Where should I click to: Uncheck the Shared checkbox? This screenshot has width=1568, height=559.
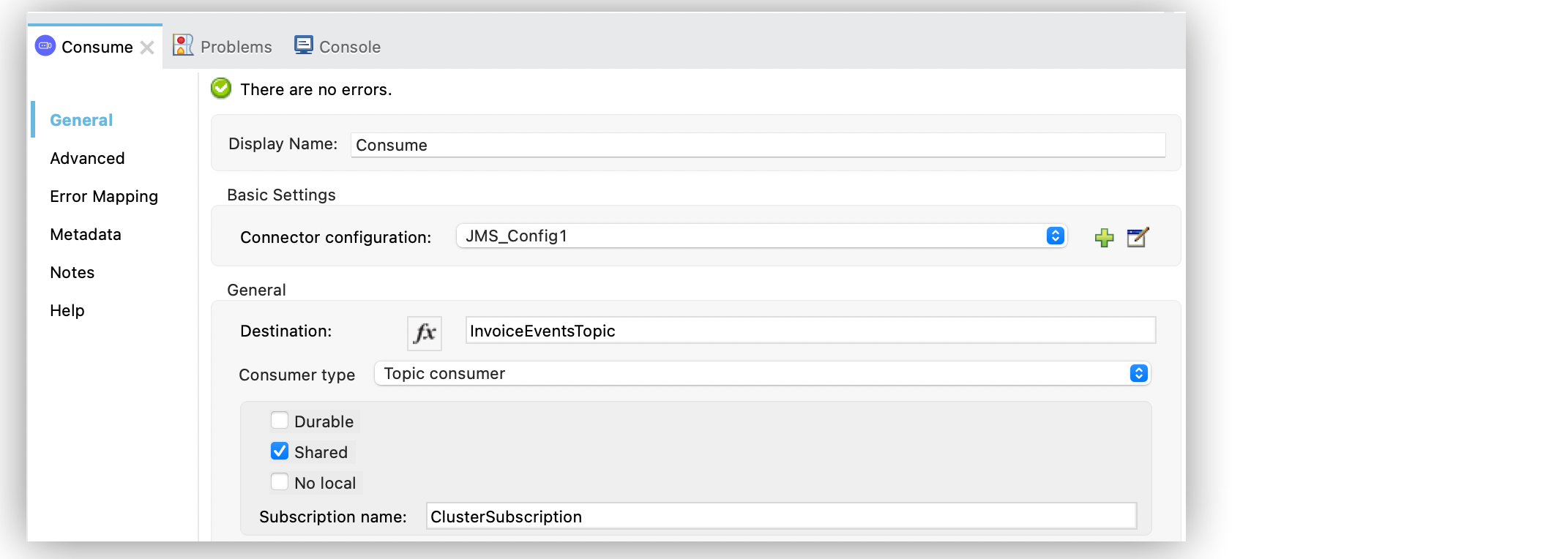pos(279,451)
